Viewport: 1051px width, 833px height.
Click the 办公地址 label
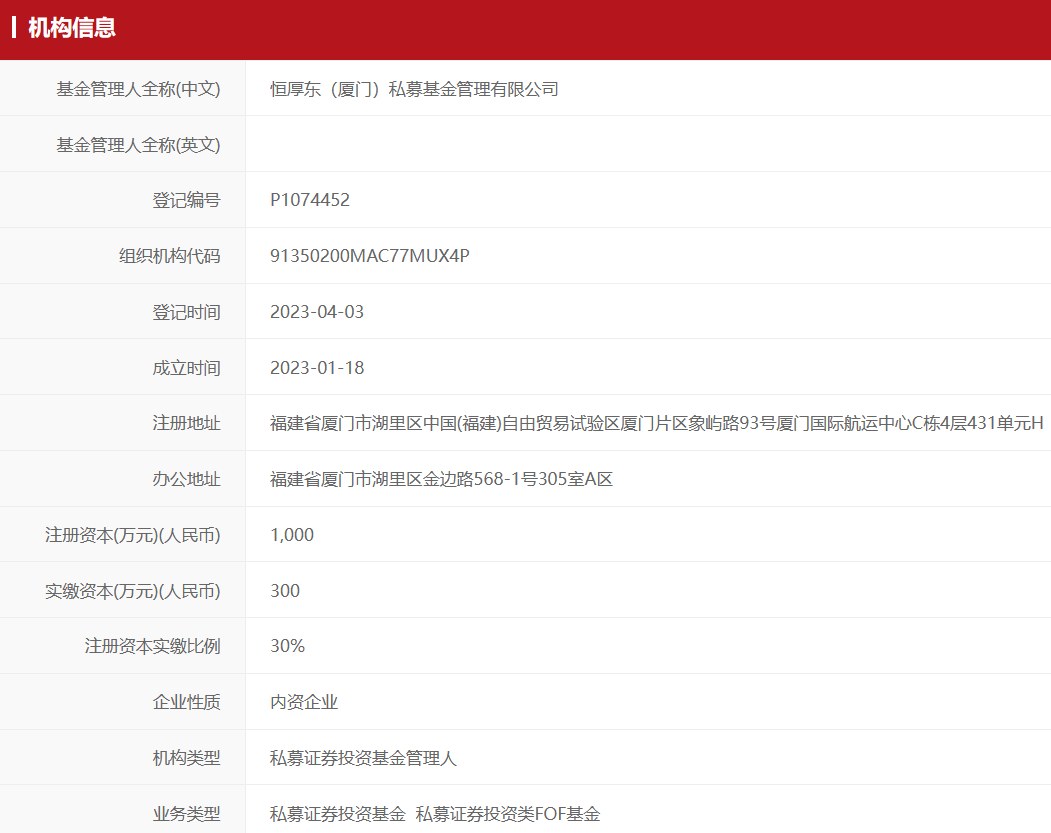coord(186,479)
